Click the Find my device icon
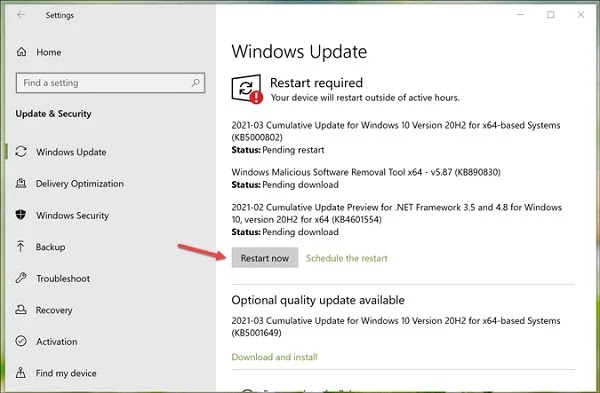 point(21,372)
